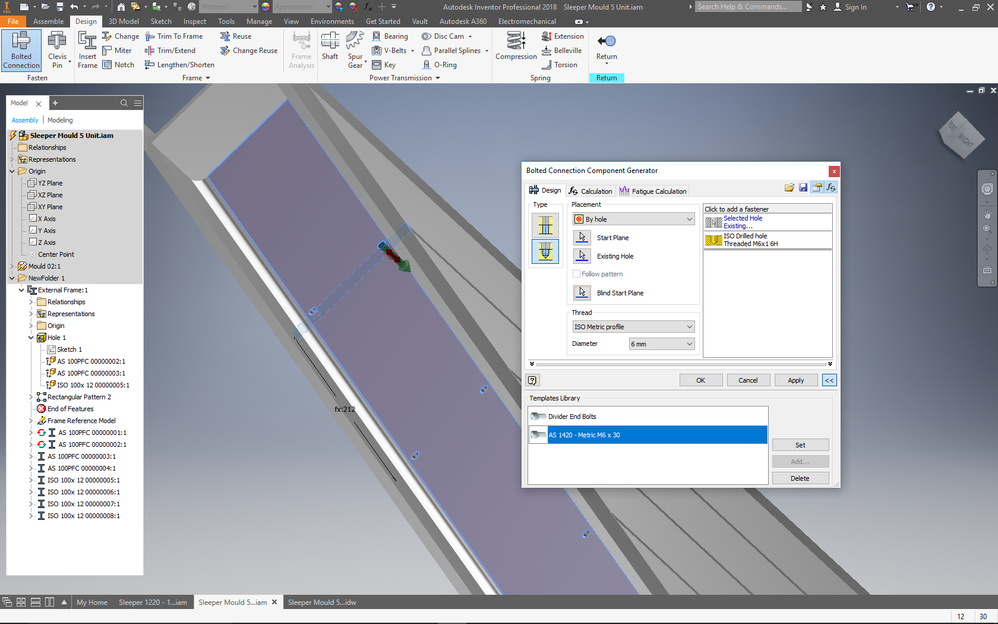Expand the Rectangular Pattern 2 node
This screenshot has width=998, height=624.
[x=31, y=397]
